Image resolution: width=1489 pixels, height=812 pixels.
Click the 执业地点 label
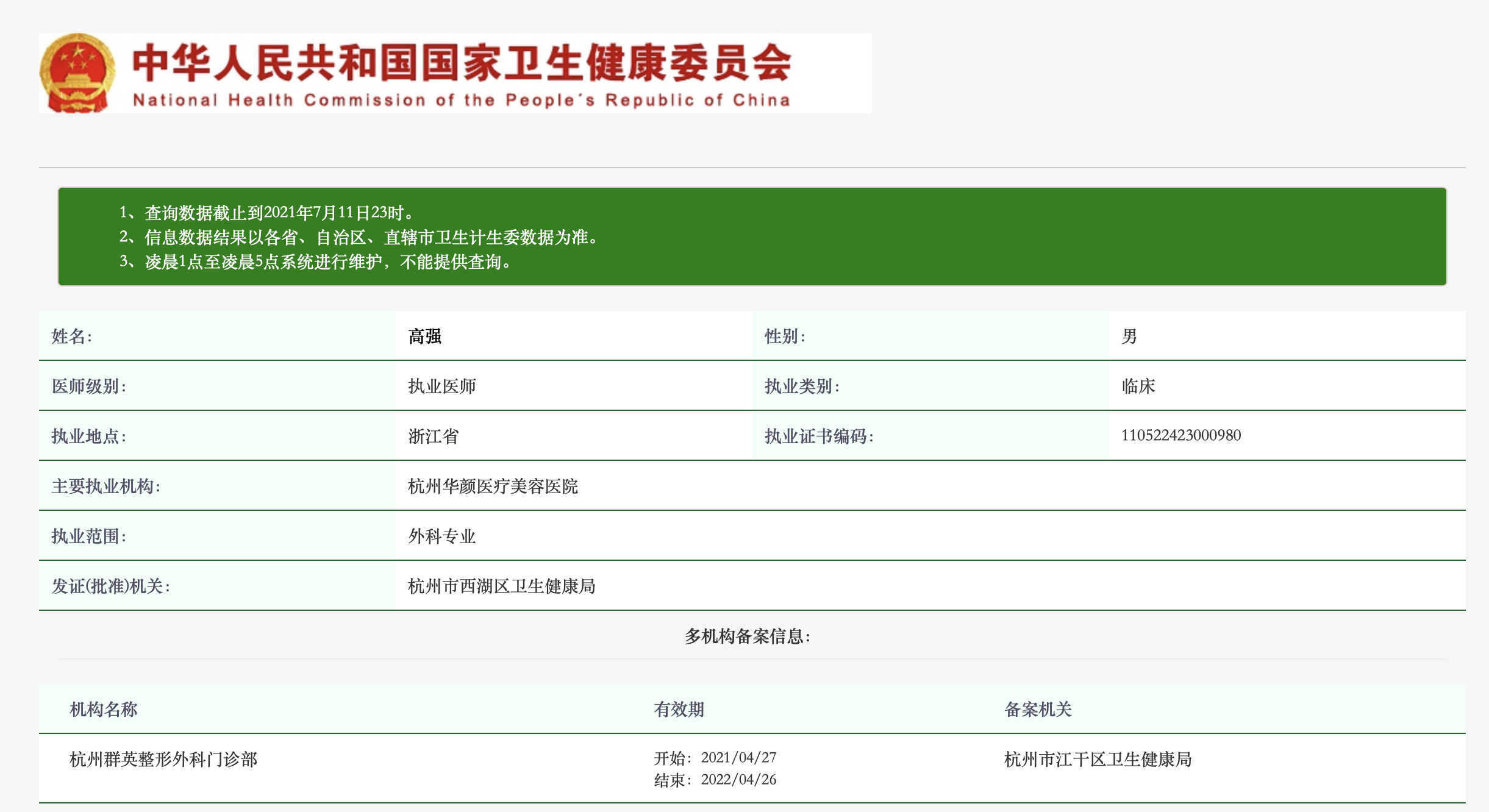(88, 436)
